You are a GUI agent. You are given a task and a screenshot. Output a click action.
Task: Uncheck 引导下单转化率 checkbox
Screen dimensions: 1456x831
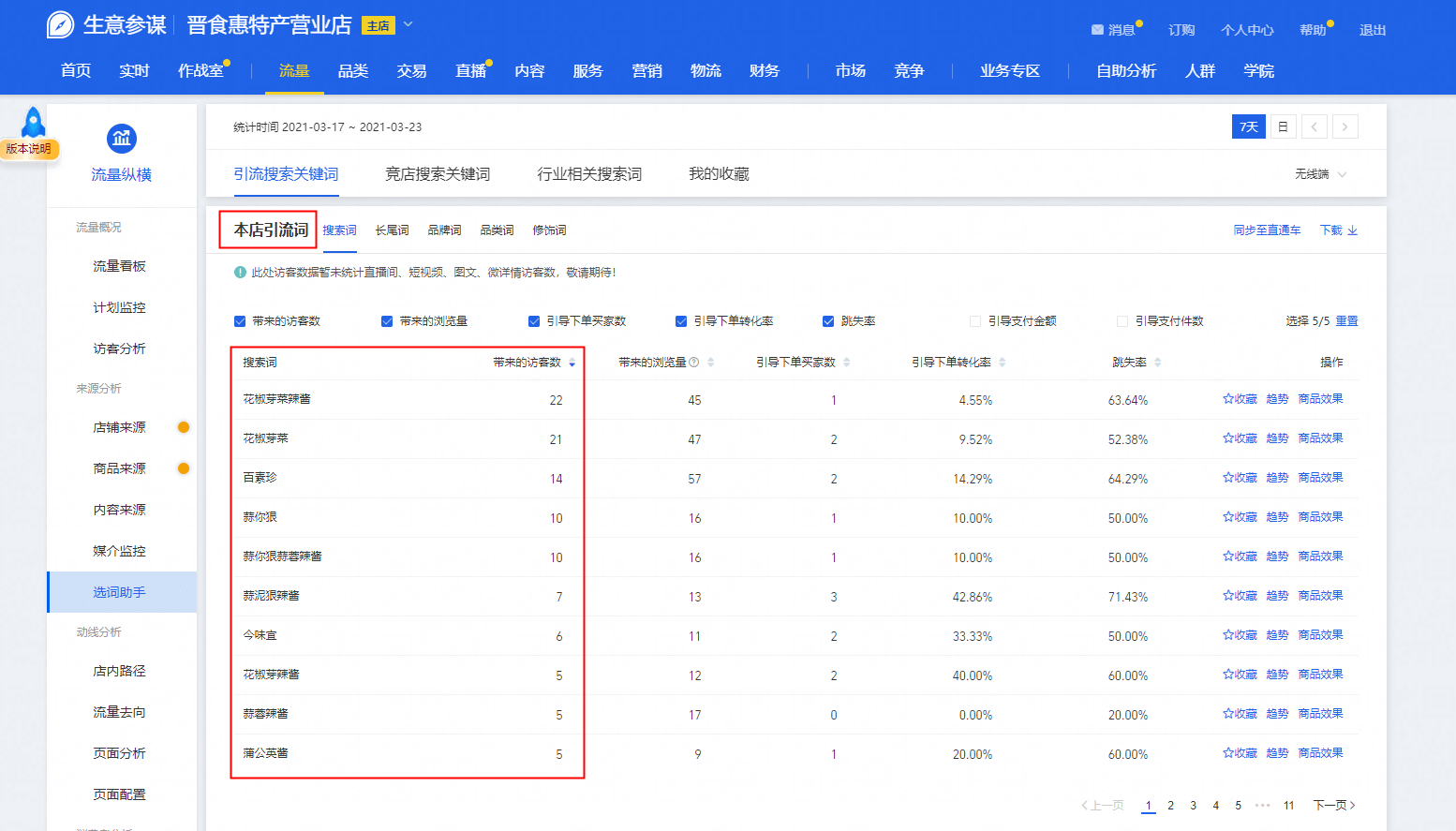click(x=681, y=321)
